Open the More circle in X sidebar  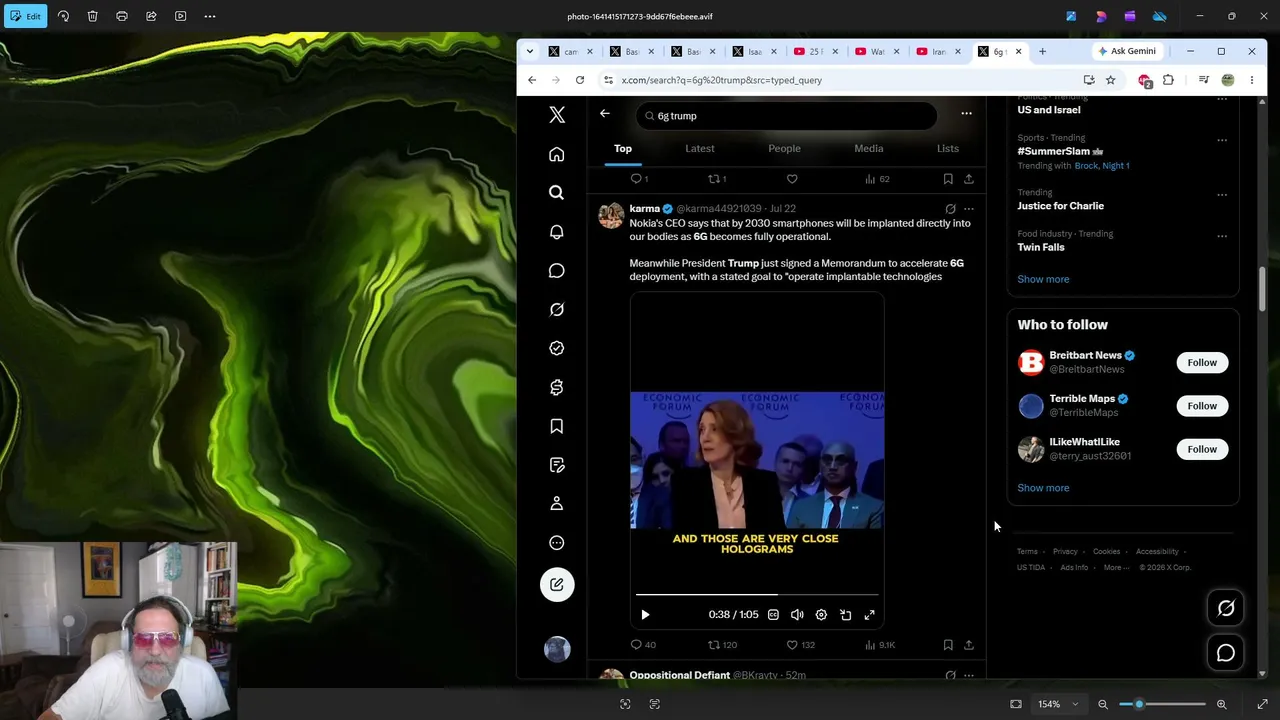[557, 543]
